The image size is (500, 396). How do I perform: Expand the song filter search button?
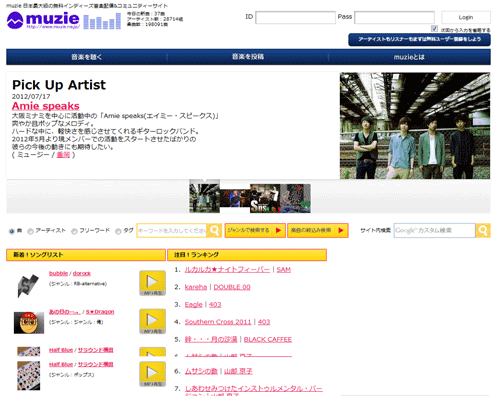(x=318, y=230)
